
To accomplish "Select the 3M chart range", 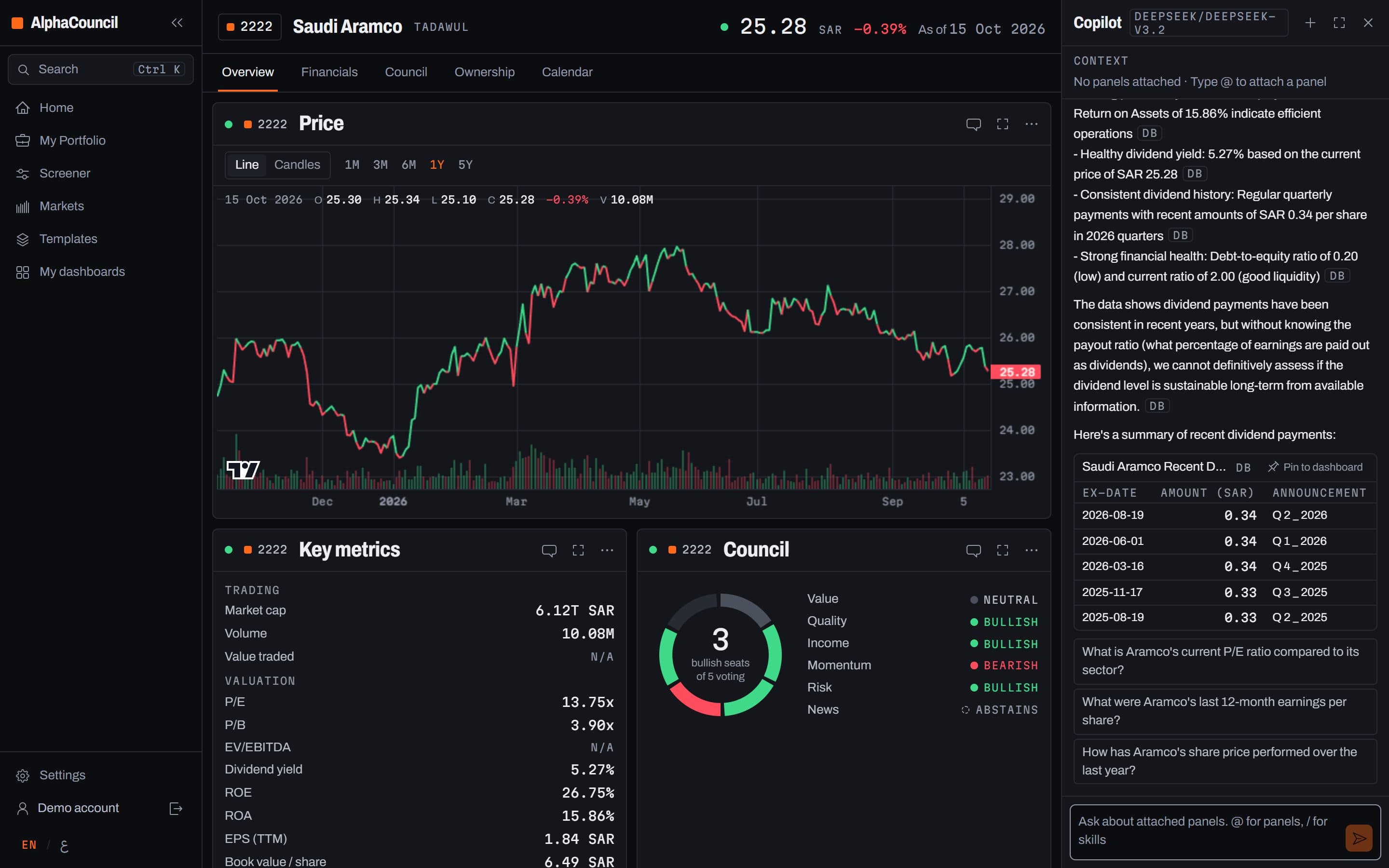I will (x=380, y=165).
